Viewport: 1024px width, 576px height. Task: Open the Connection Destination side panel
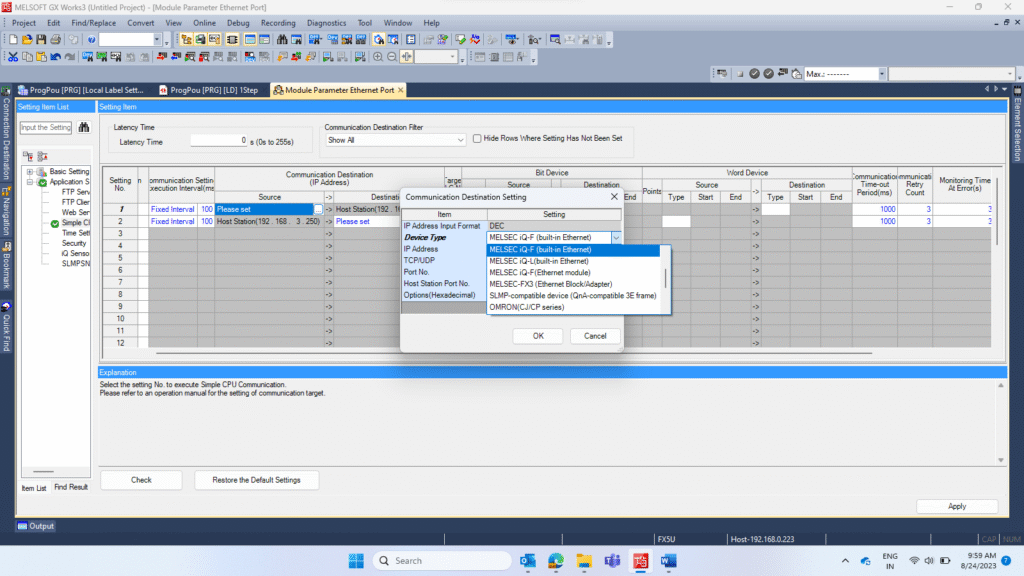(6, 135)
